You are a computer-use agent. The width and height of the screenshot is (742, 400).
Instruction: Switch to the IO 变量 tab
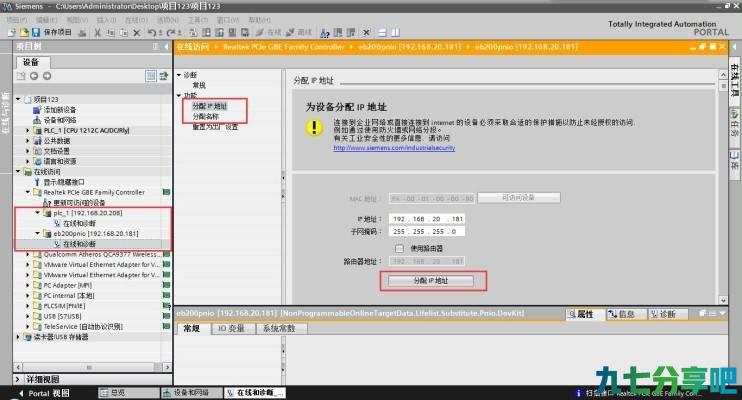tap(231, 329)
